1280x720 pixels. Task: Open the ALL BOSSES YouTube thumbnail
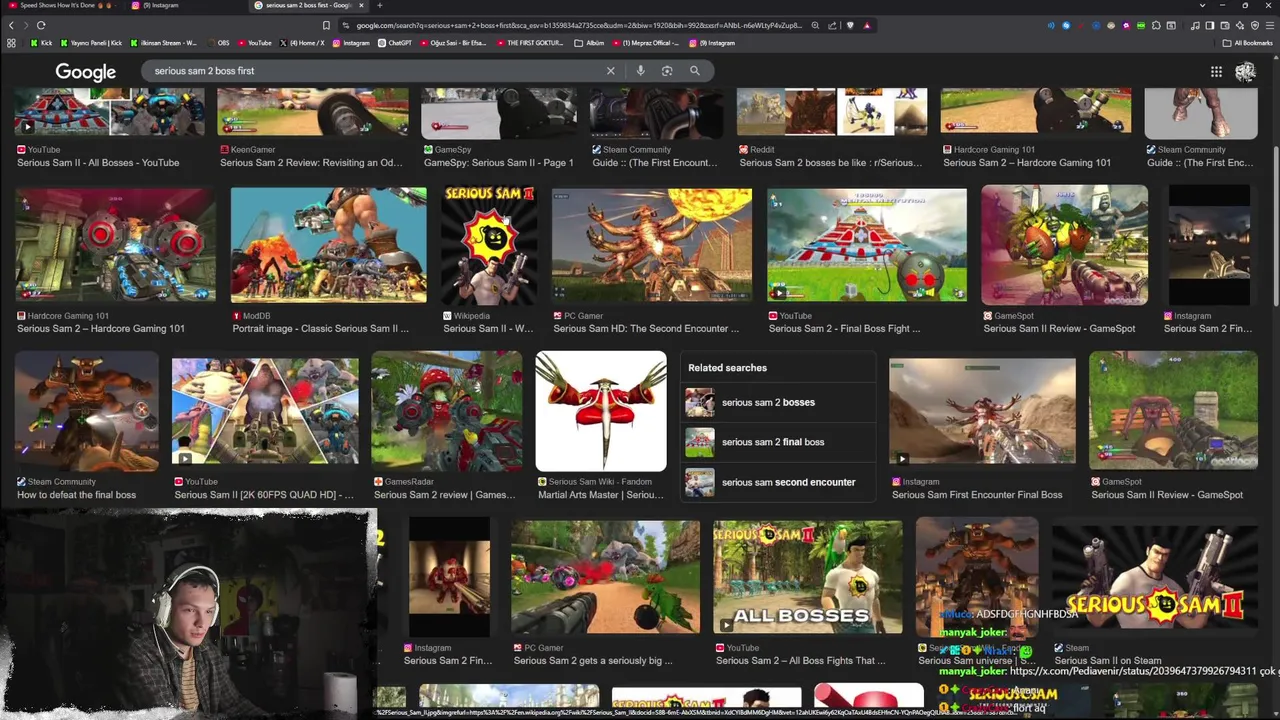pyautogui.click(x=807, y=577)
